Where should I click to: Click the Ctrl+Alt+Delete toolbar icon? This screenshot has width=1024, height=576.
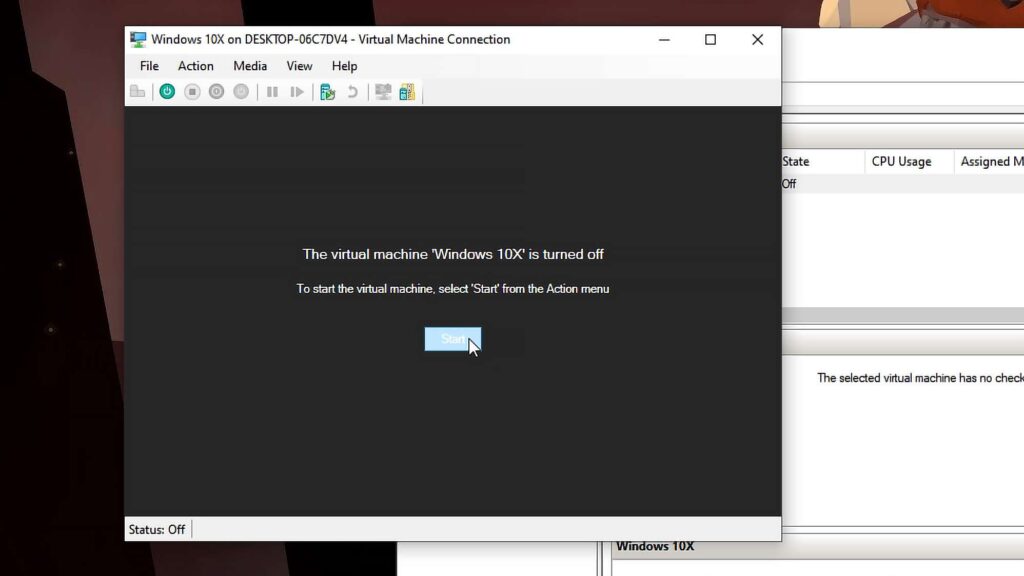[x=138, y=92]
